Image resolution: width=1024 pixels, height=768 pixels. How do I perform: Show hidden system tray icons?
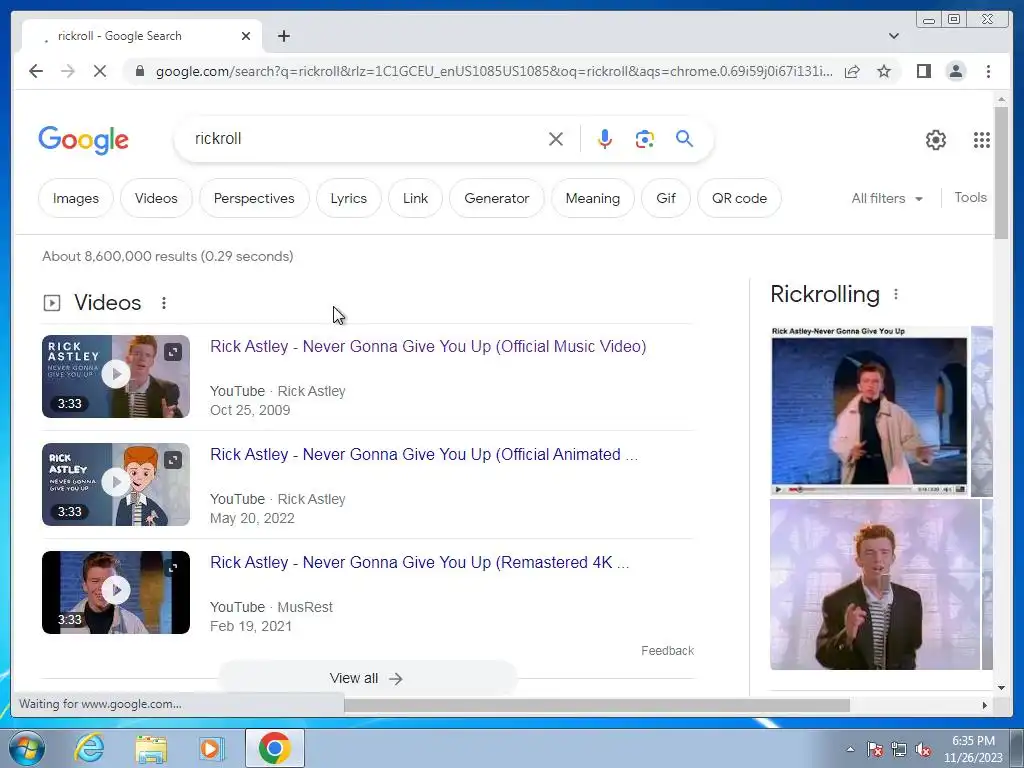click(x=850, y=749)
